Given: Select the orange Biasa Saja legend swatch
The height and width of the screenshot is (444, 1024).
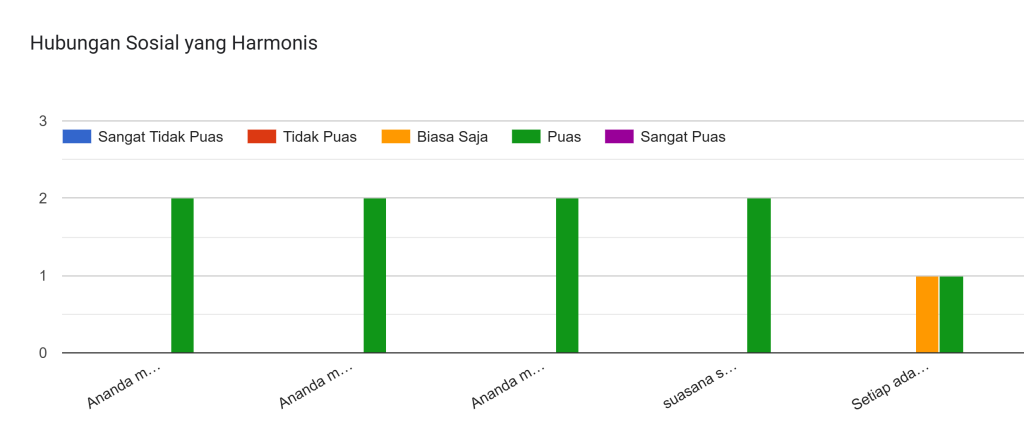Looking at the screenshot, I should coord(395,137).
